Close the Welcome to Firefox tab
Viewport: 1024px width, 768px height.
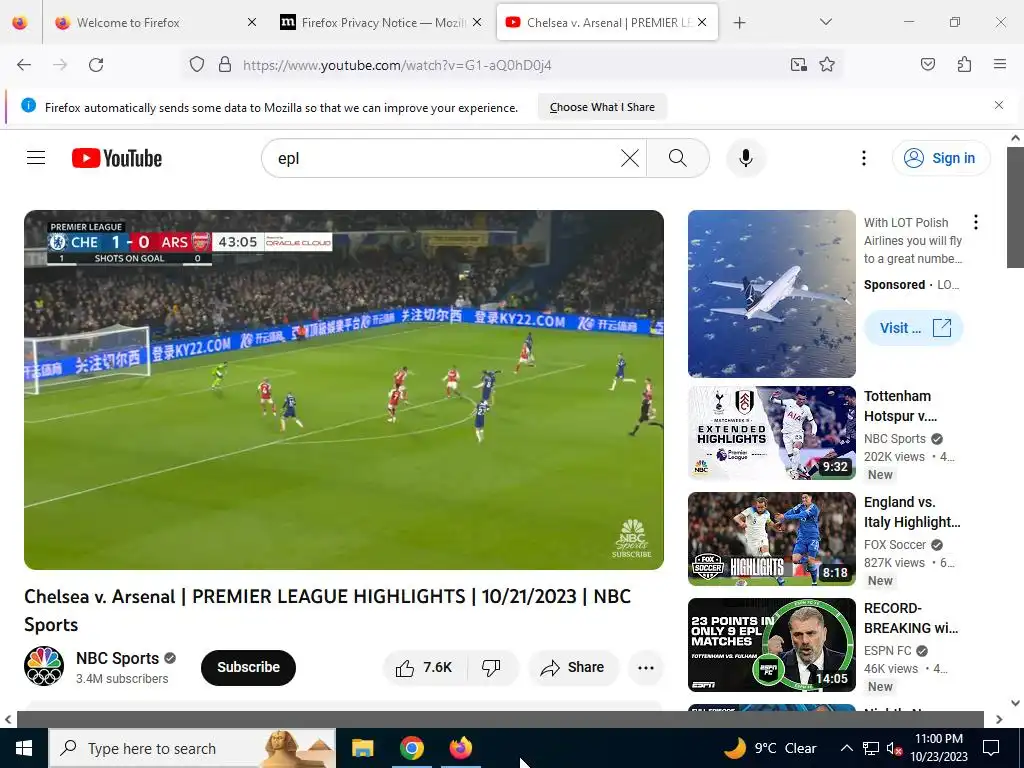(252, 22)
